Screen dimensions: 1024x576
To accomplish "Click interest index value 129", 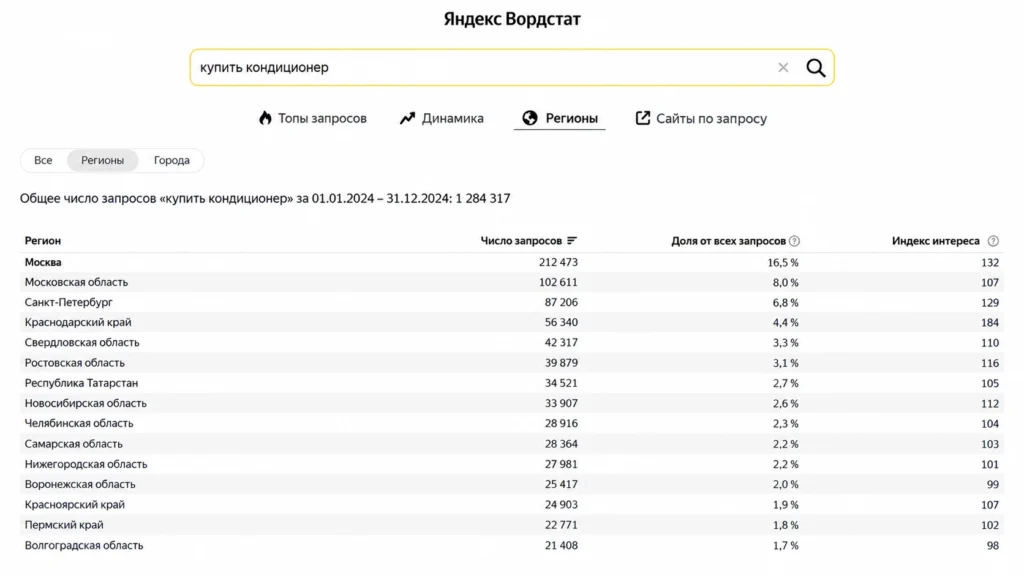I will coord(990,302).
